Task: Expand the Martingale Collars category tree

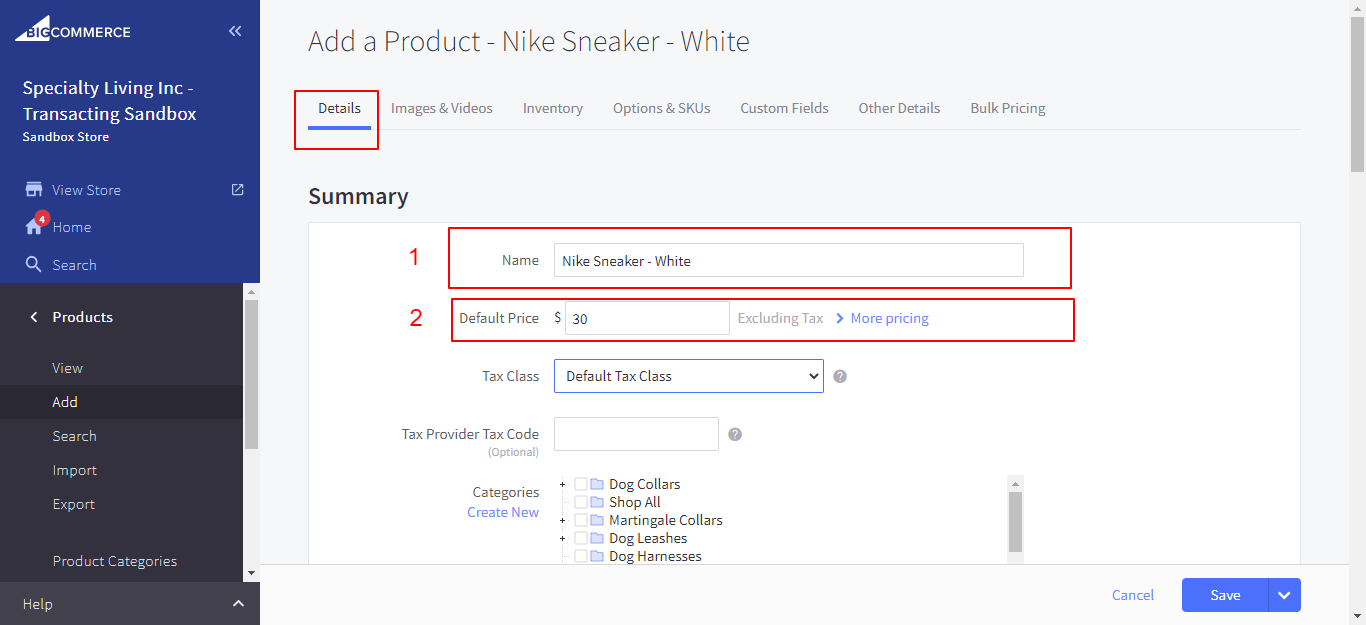Action: coord(563,521)
